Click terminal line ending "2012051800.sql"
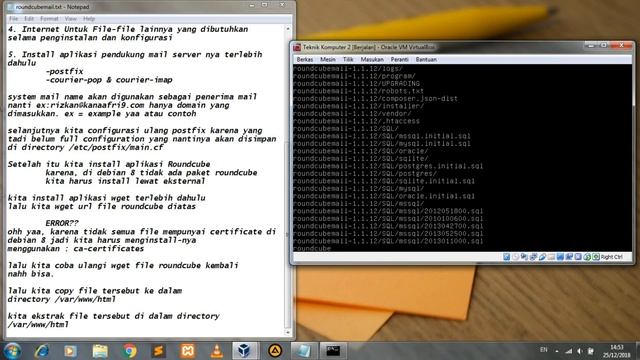The width and height of the screenshot is (640, 360). [388, 211]
